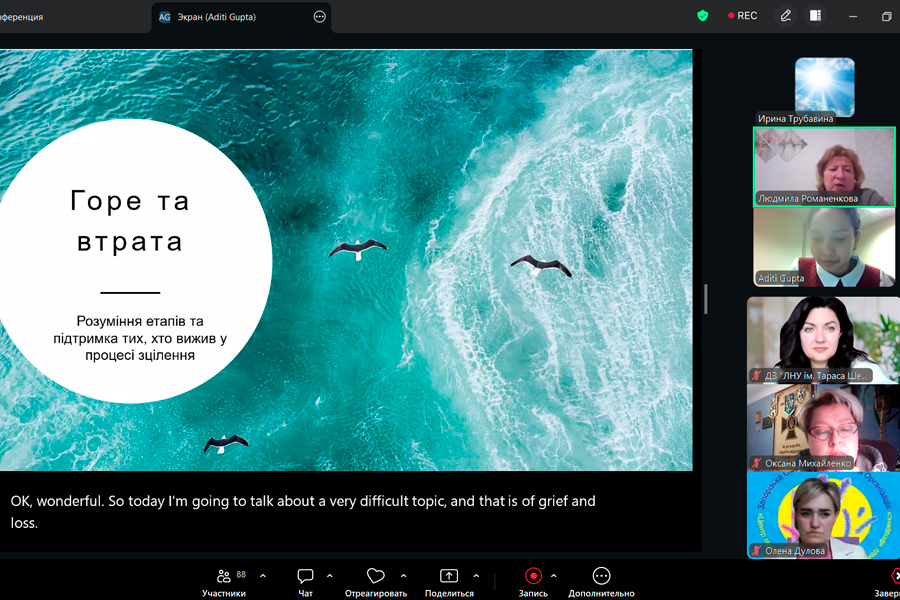
Task: Select Оксана Михайленко video tile
Action: [x=823, y=428]
